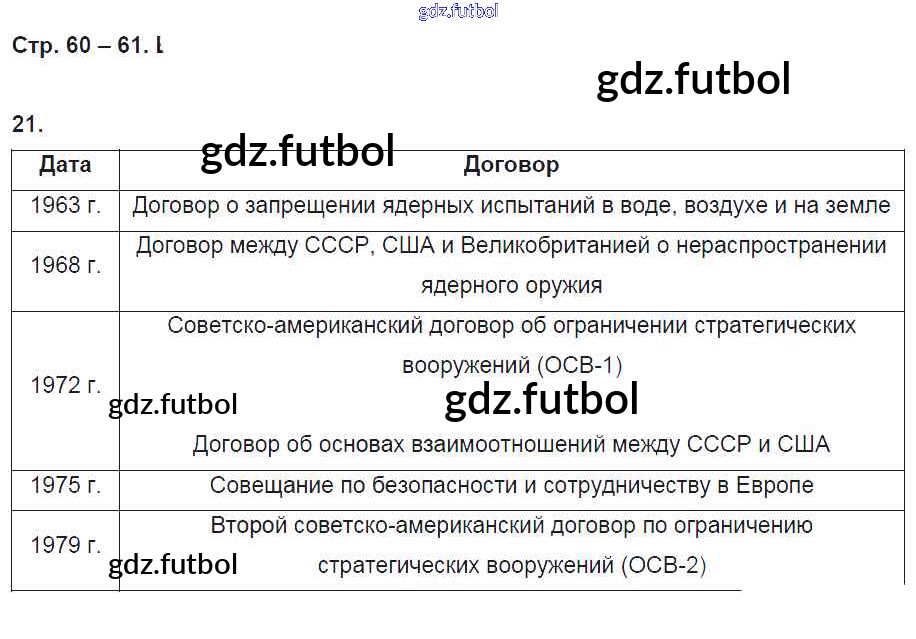916x639 pixels.
Task: Click the small blue gdz.futbol link at top
Action: [458, 11]
